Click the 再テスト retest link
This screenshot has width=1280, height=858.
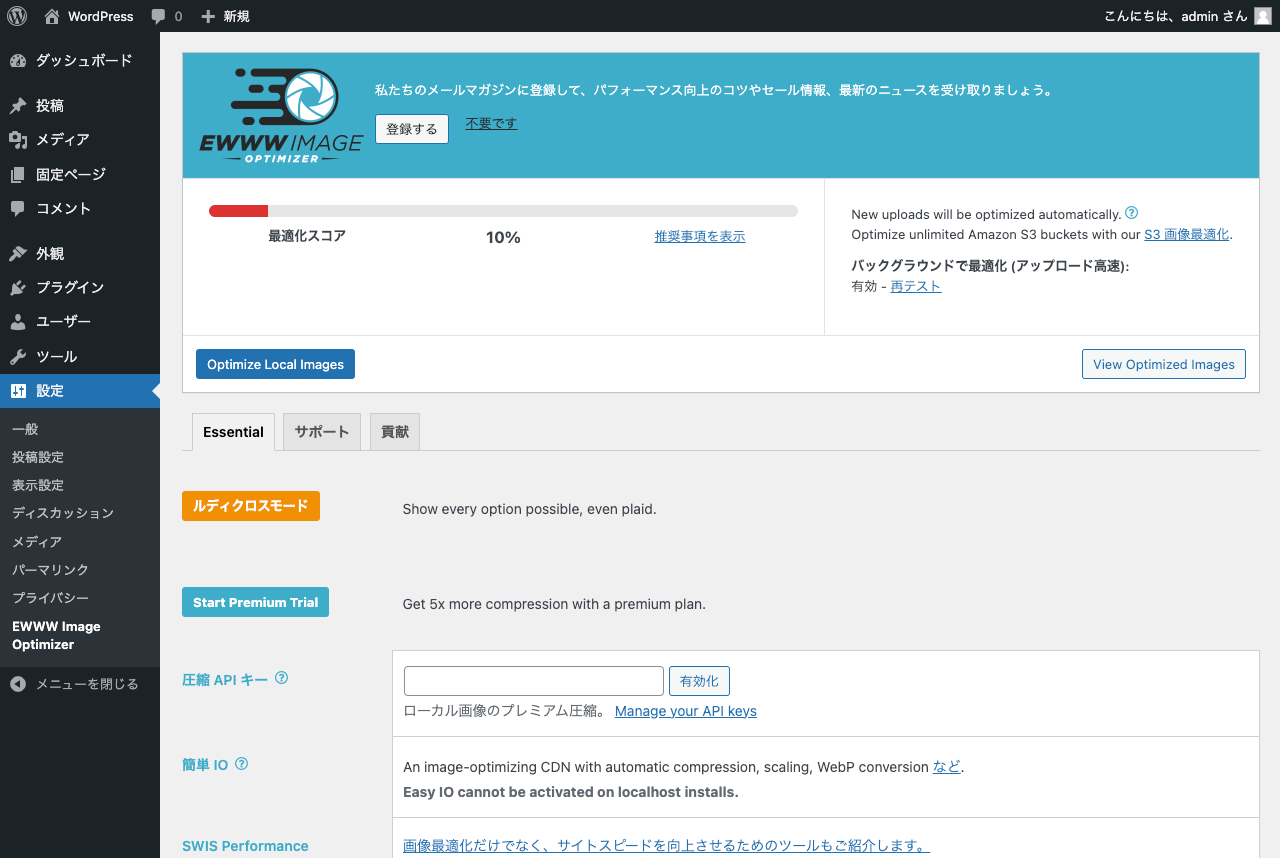pos(916,286)
